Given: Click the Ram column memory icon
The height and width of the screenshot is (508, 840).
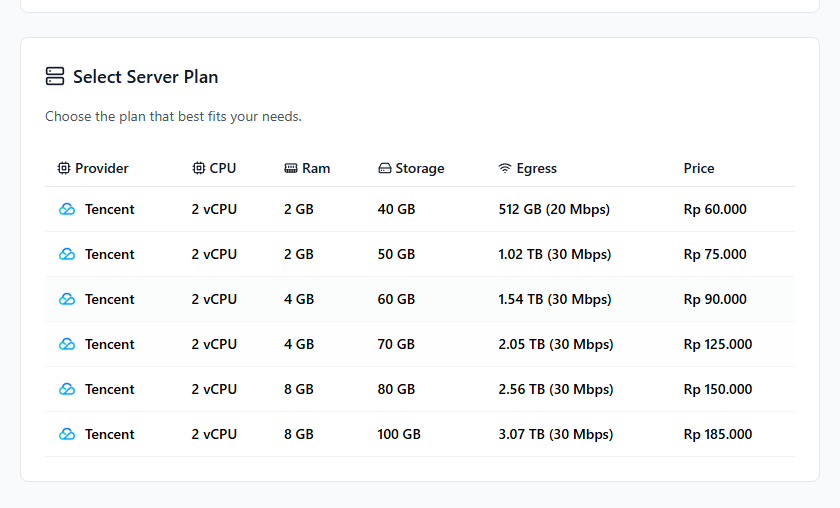Looking at the screenshot, I should click(x=291, y=168).
